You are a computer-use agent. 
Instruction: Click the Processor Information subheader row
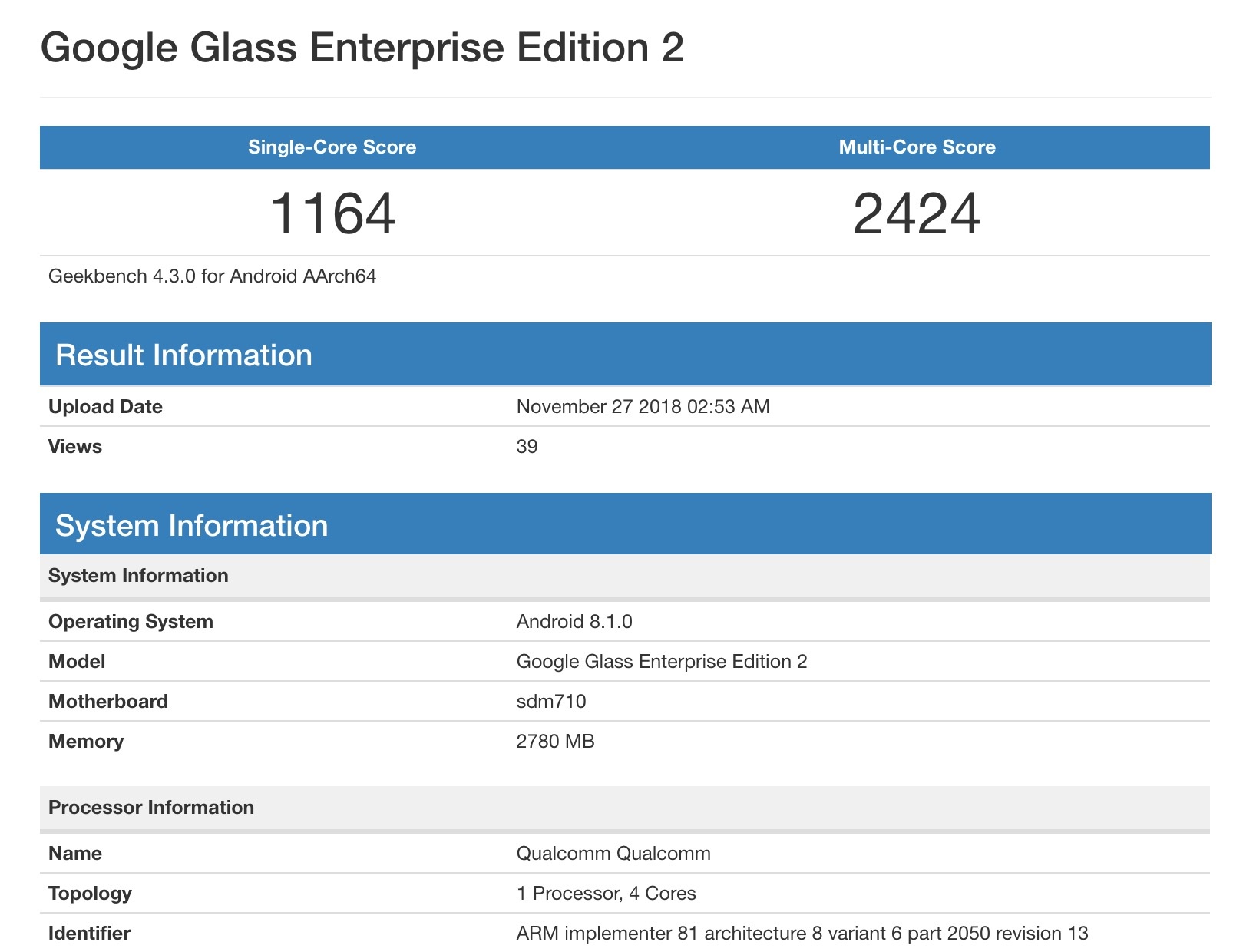click(151, 808)
